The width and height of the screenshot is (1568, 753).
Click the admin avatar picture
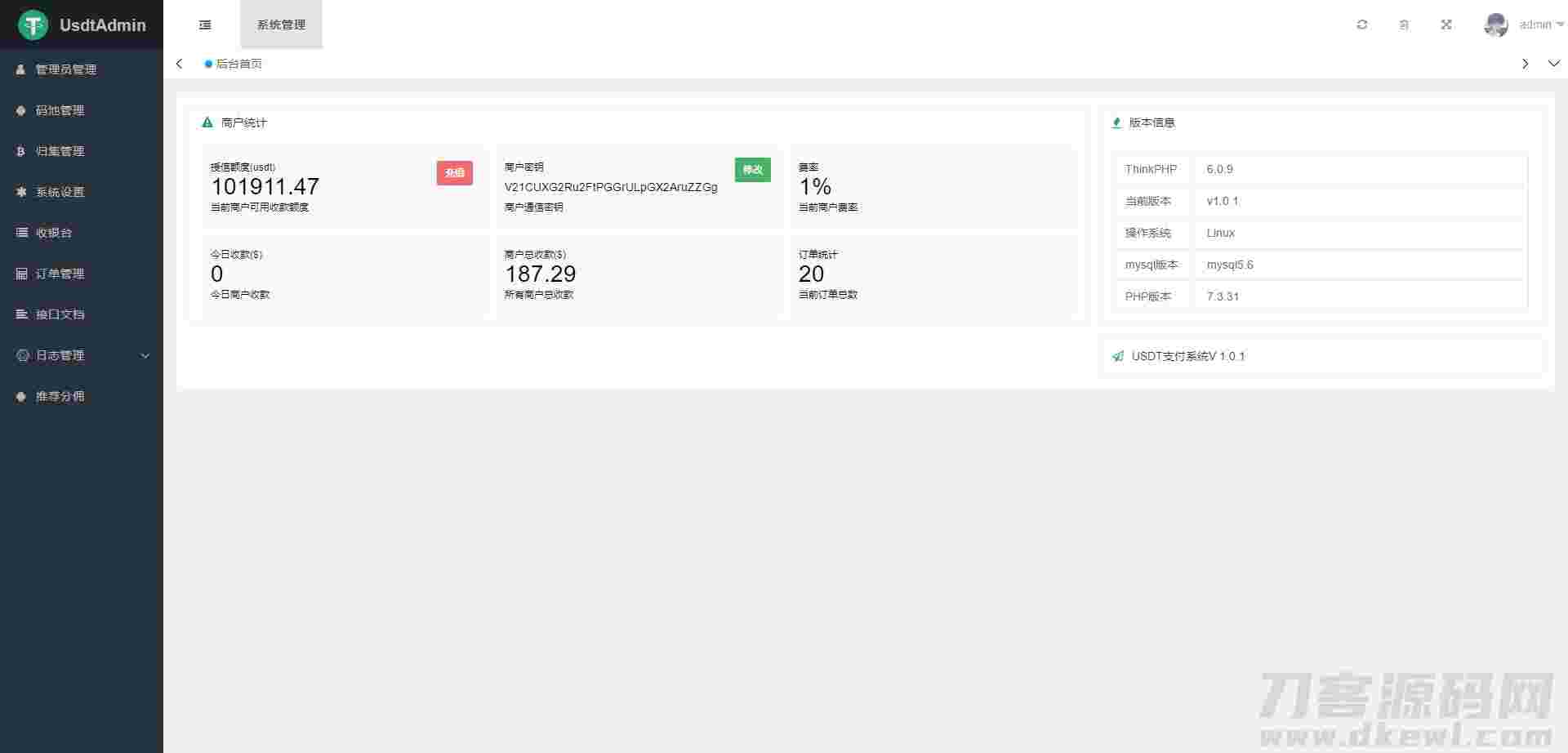(1496, 25)
